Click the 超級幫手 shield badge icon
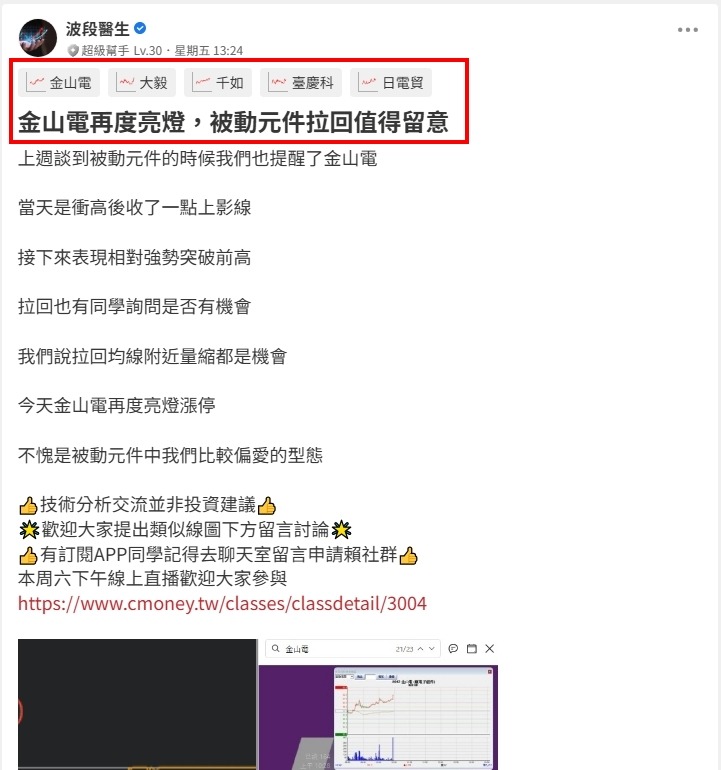This screenshot has height=770, width=721. click(x=73, y=51)
